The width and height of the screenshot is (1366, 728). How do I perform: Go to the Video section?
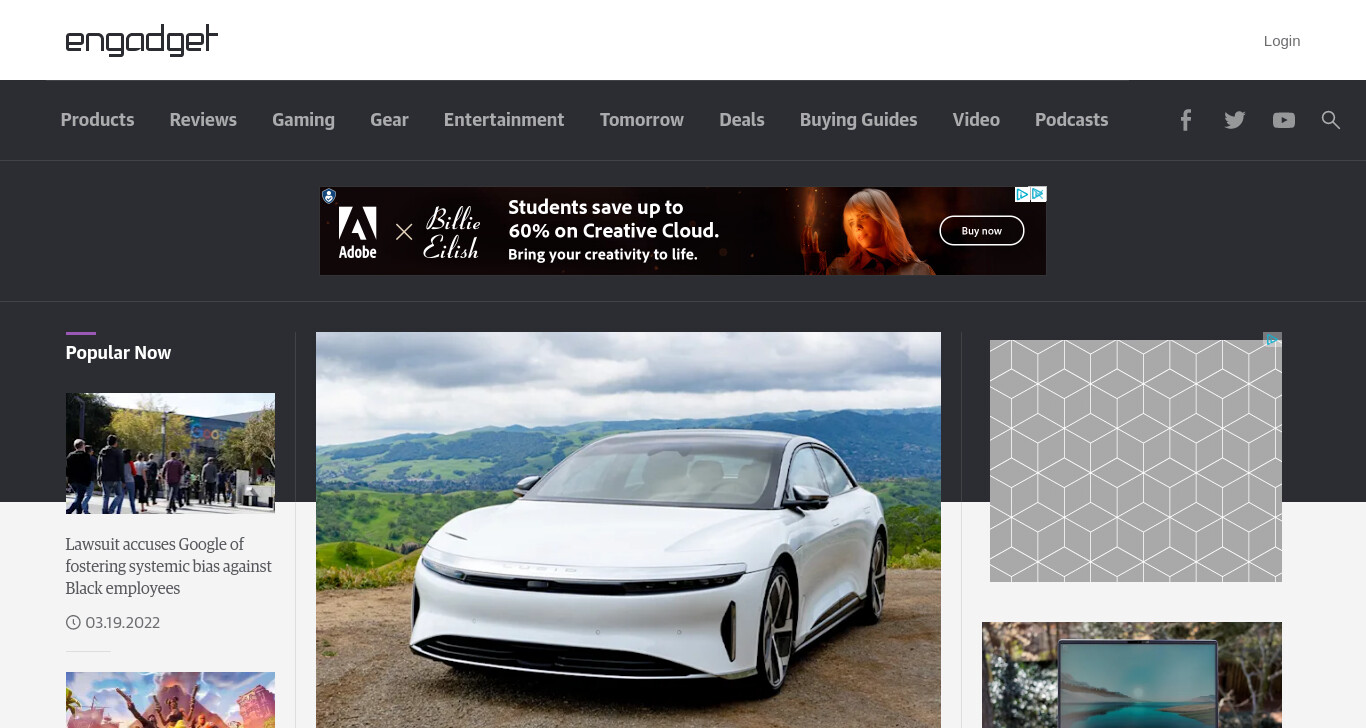click(976, 120)
